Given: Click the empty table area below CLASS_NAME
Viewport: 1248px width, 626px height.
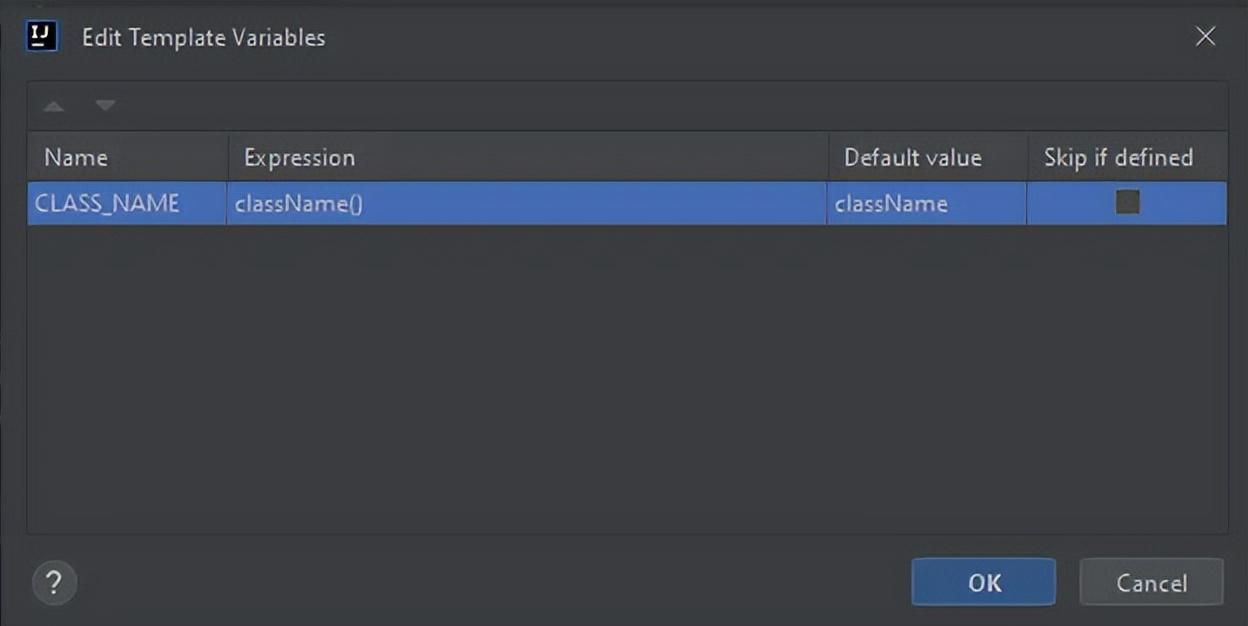Looking at the screenshot, I should (x=627, y=378).
